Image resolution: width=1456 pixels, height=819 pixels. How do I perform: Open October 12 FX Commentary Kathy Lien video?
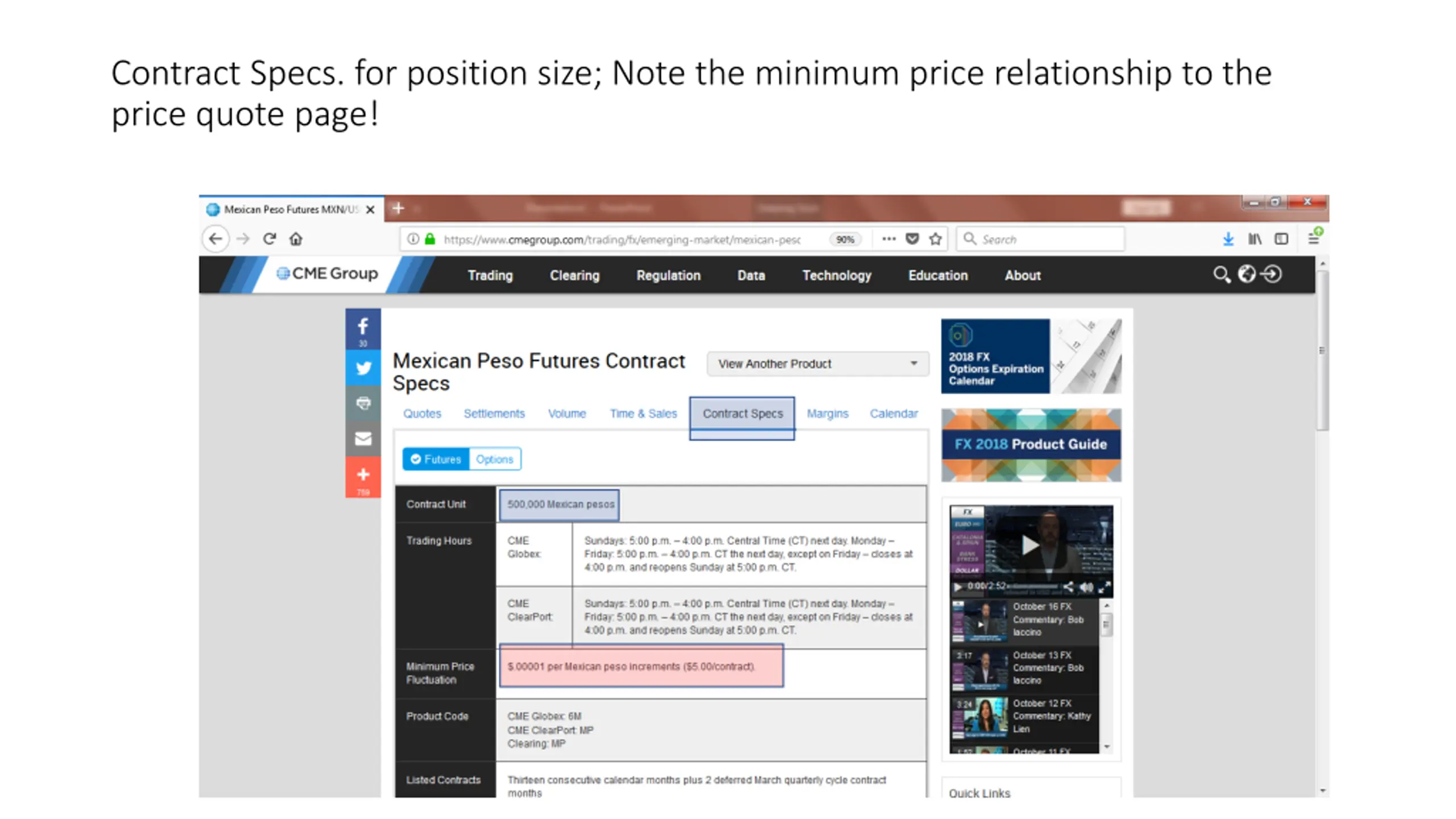click(x=1024, y=717)
